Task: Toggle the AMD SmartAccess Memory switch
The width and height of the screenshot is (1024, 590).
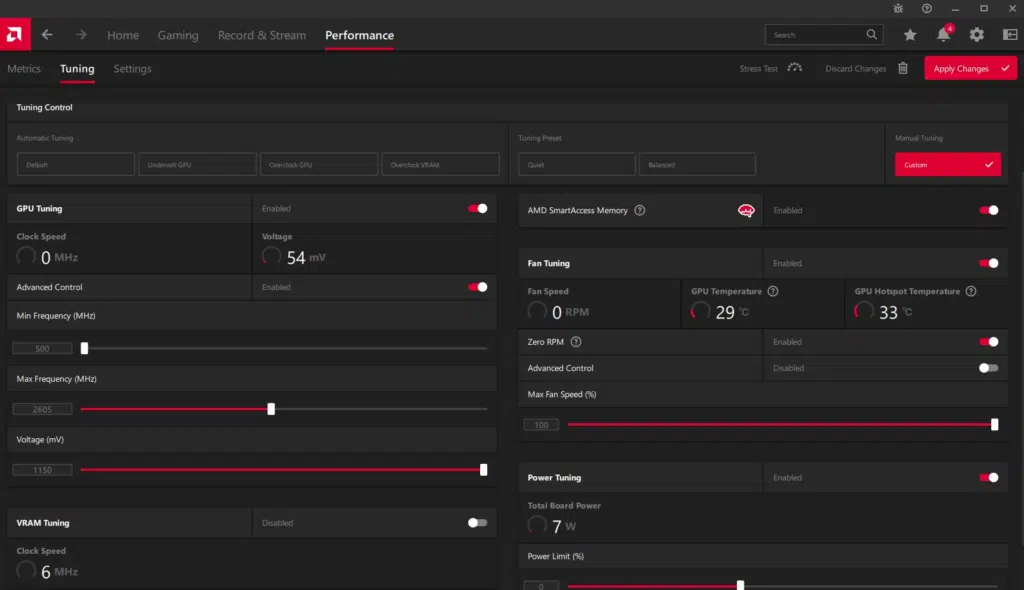Action: (989, 210)
